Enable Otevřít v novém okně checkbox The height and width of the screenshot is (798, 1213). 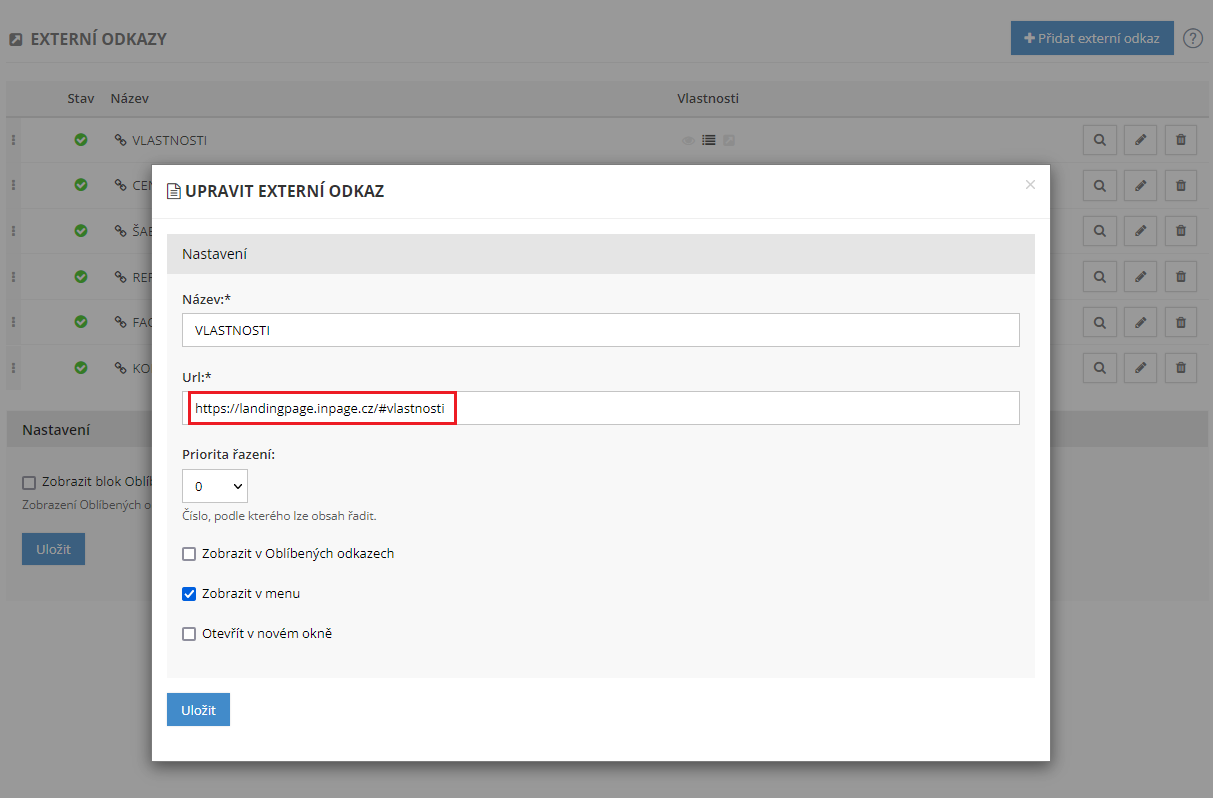[189, 634]
